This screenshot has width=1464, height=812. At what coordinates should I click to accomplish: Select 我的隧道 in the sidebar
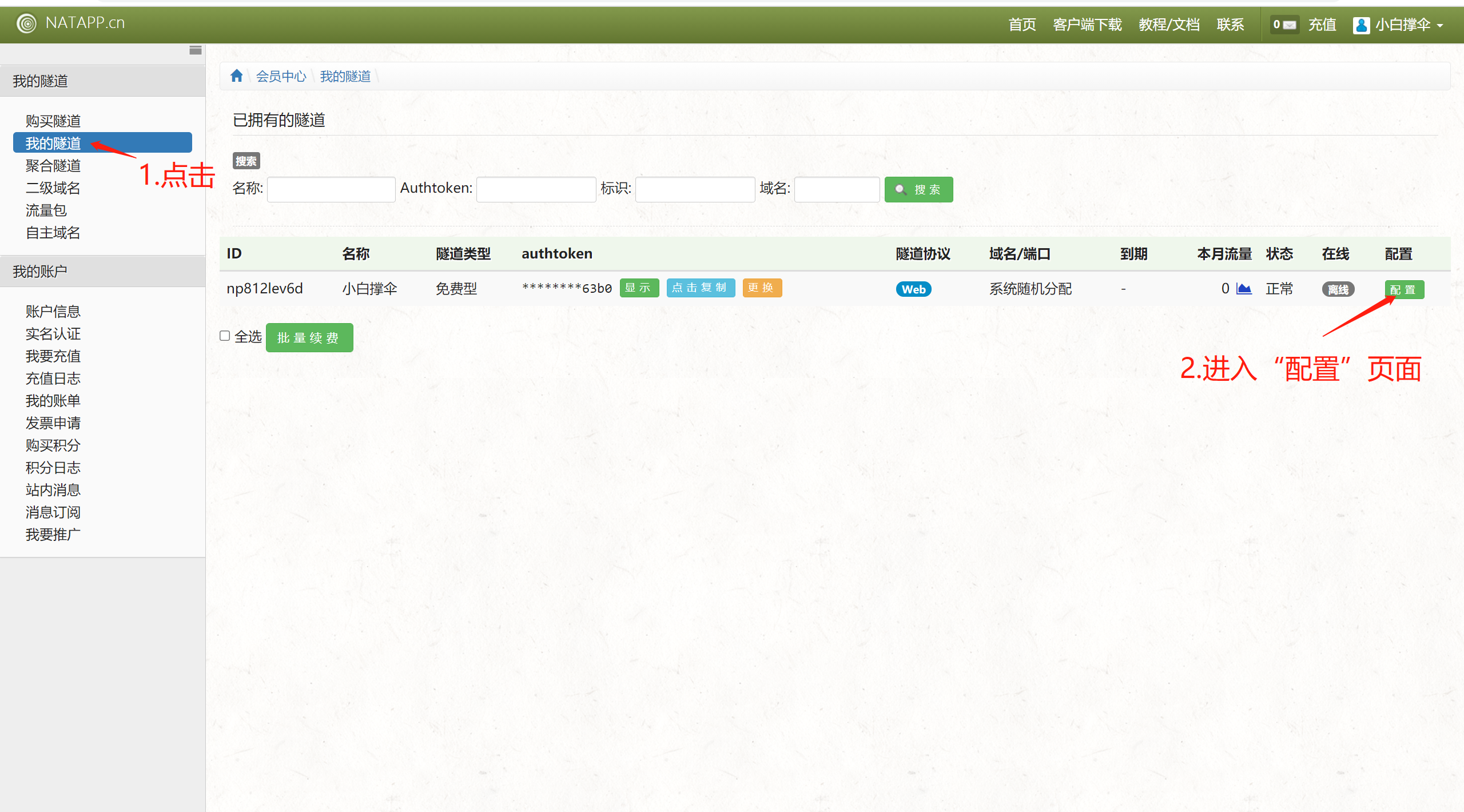point(102,143)
